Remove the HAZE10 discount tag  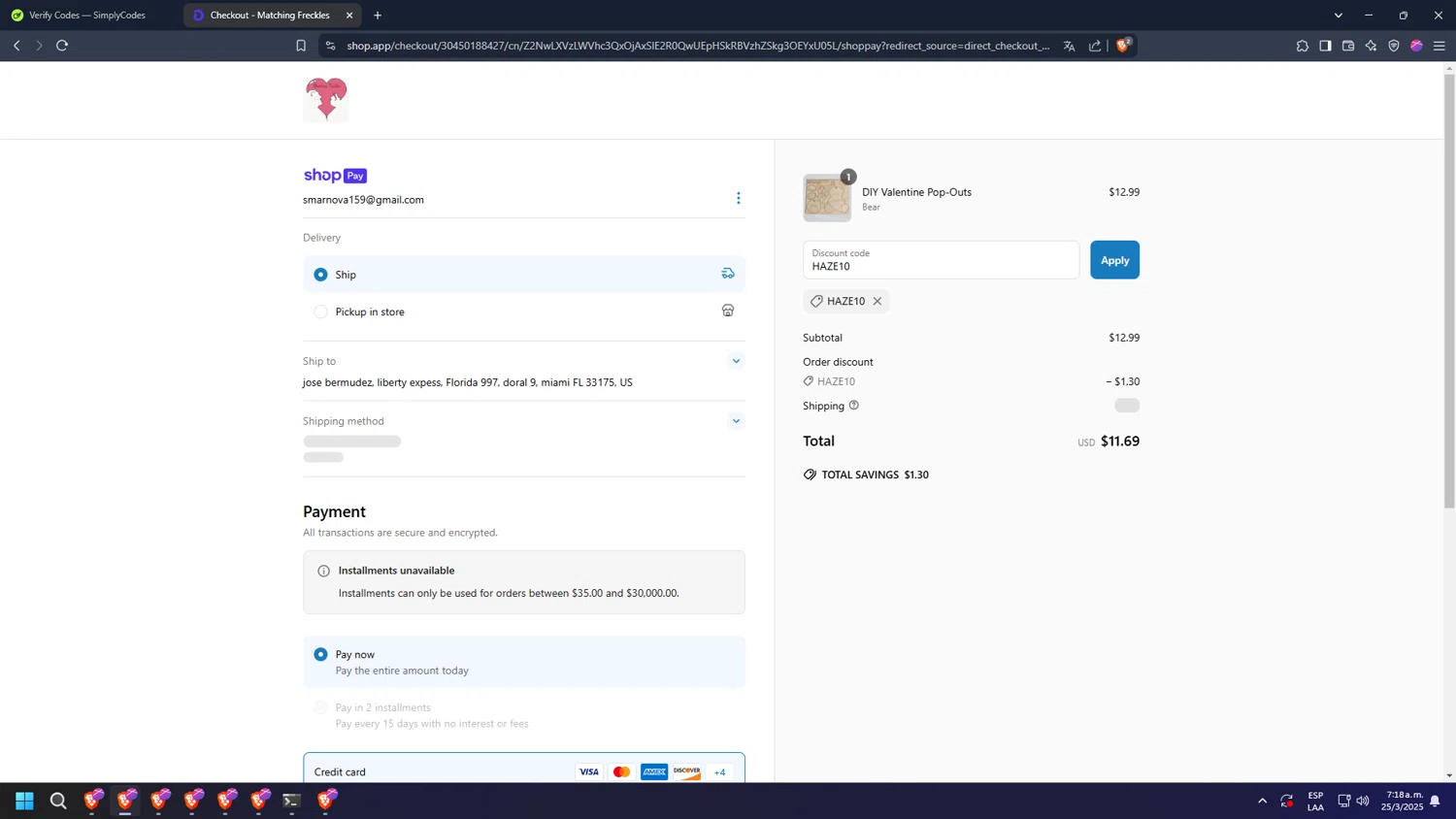(x=877, y=301)
